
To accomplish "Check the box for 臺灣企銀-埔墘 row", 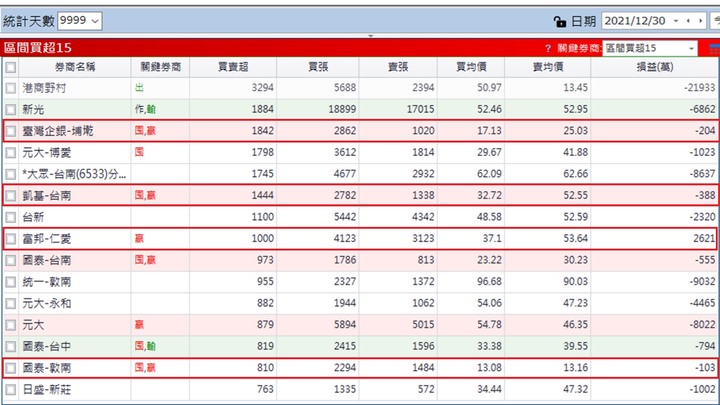I will (11, 131).
